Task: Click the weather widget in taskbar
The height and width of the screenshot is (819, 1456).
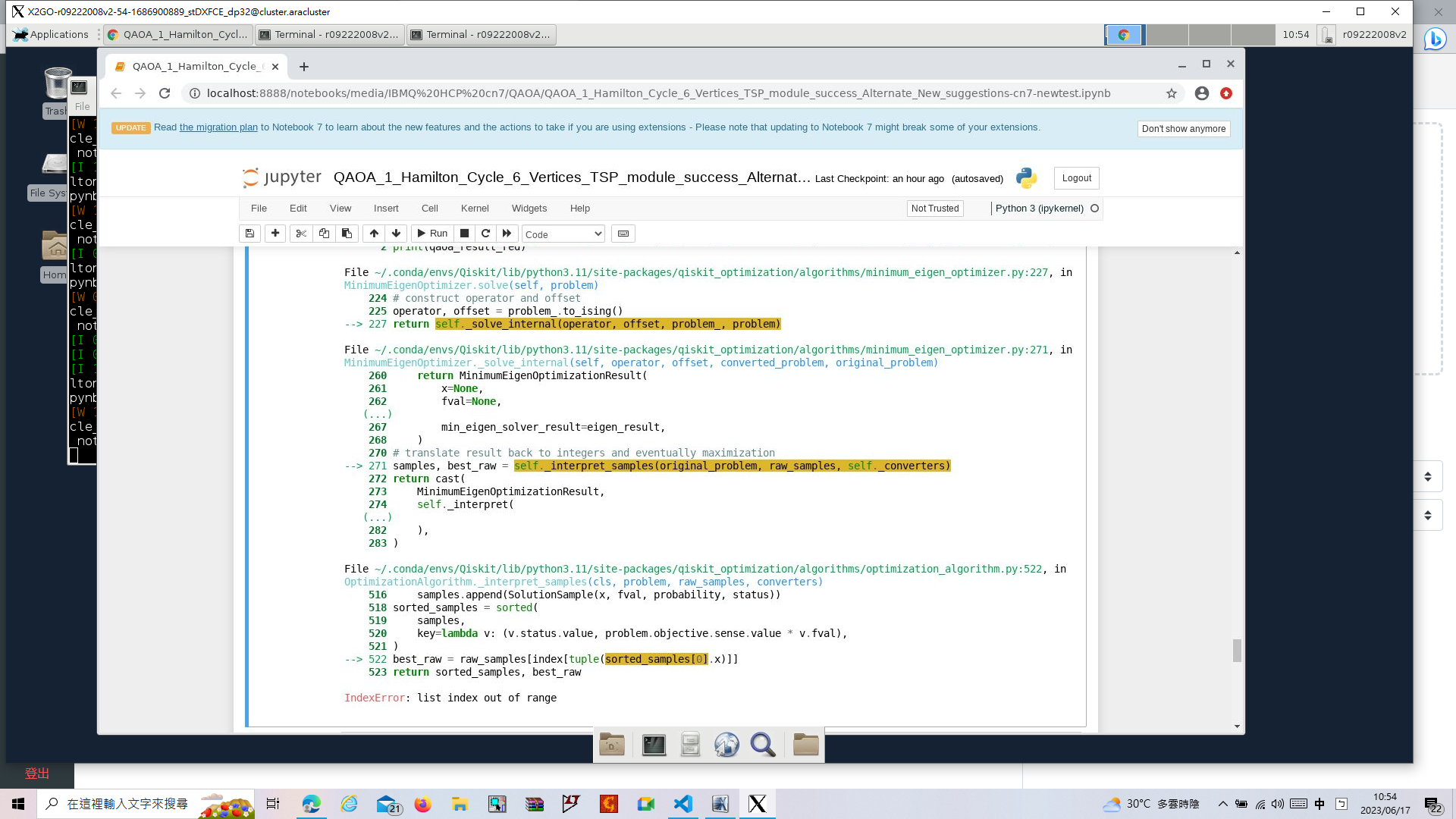Action: tap(1150, 804)
